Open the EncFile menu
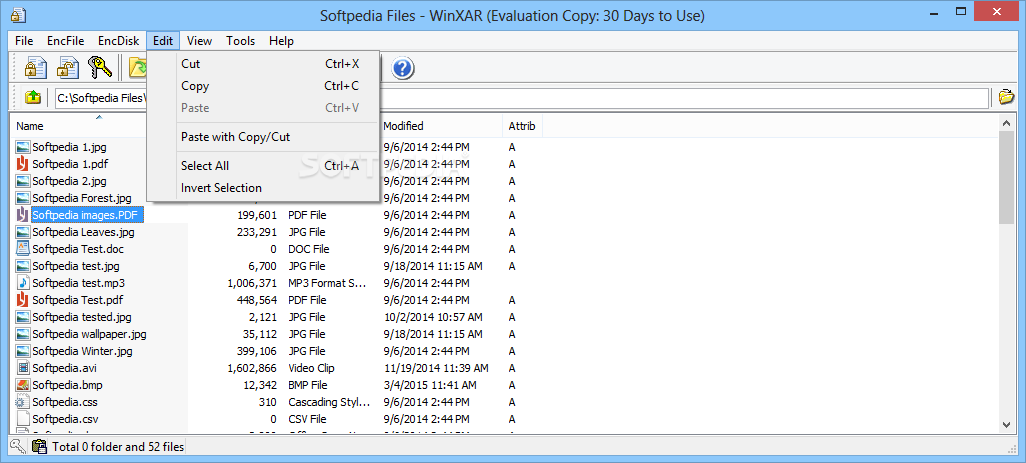 (65, 41)
